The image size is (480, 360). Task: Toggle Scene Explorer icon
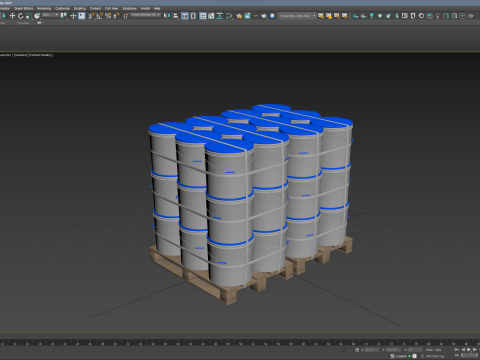(185, 16)
